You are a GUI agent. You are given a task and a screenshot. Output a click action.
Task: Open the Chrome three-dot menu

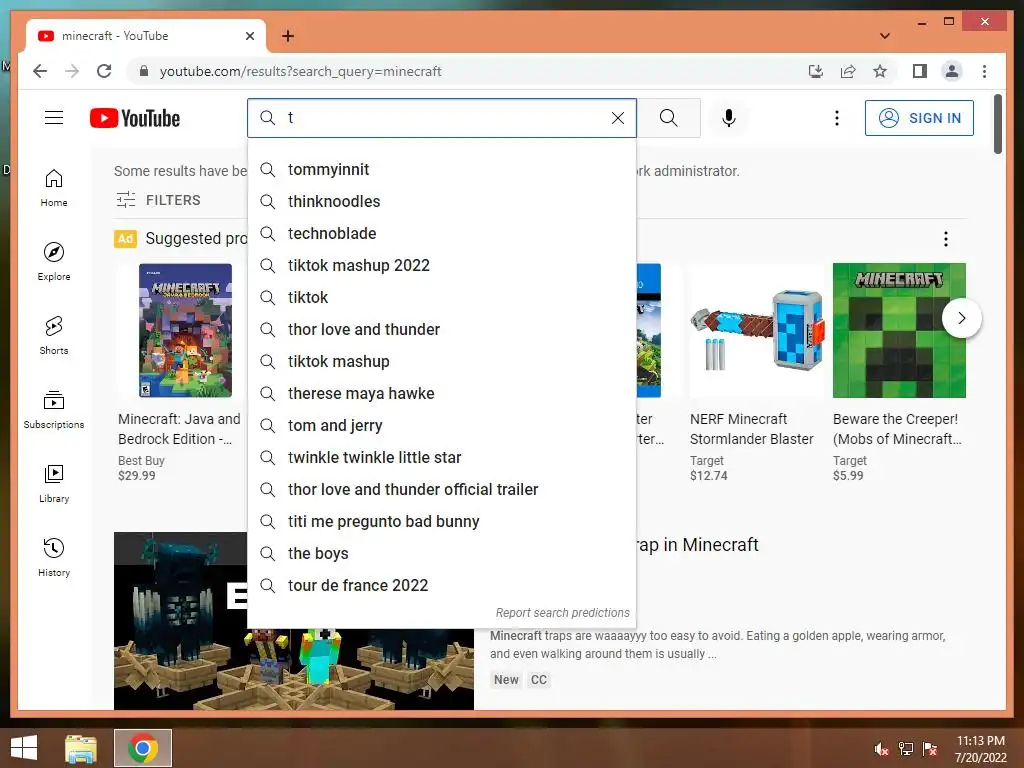click(x=984, y=71)
